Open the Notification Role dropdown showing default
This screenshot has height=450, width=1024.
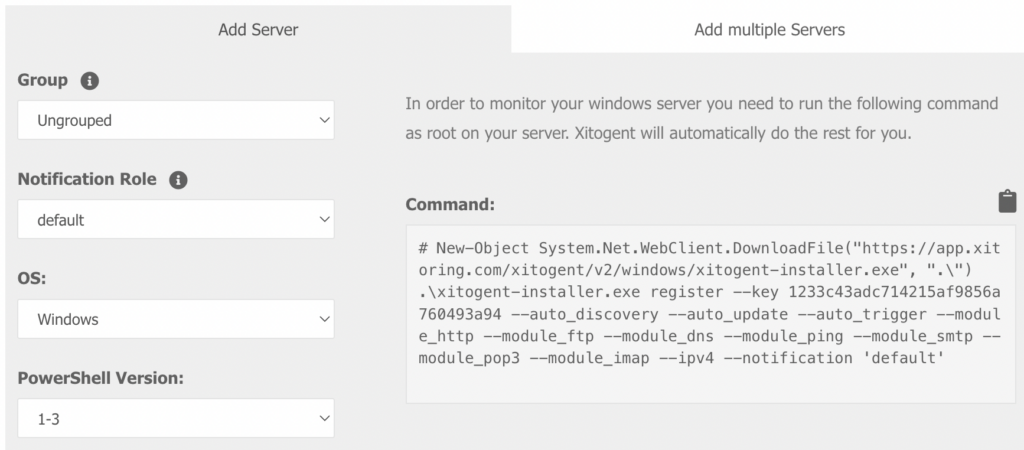pos(176,219)
